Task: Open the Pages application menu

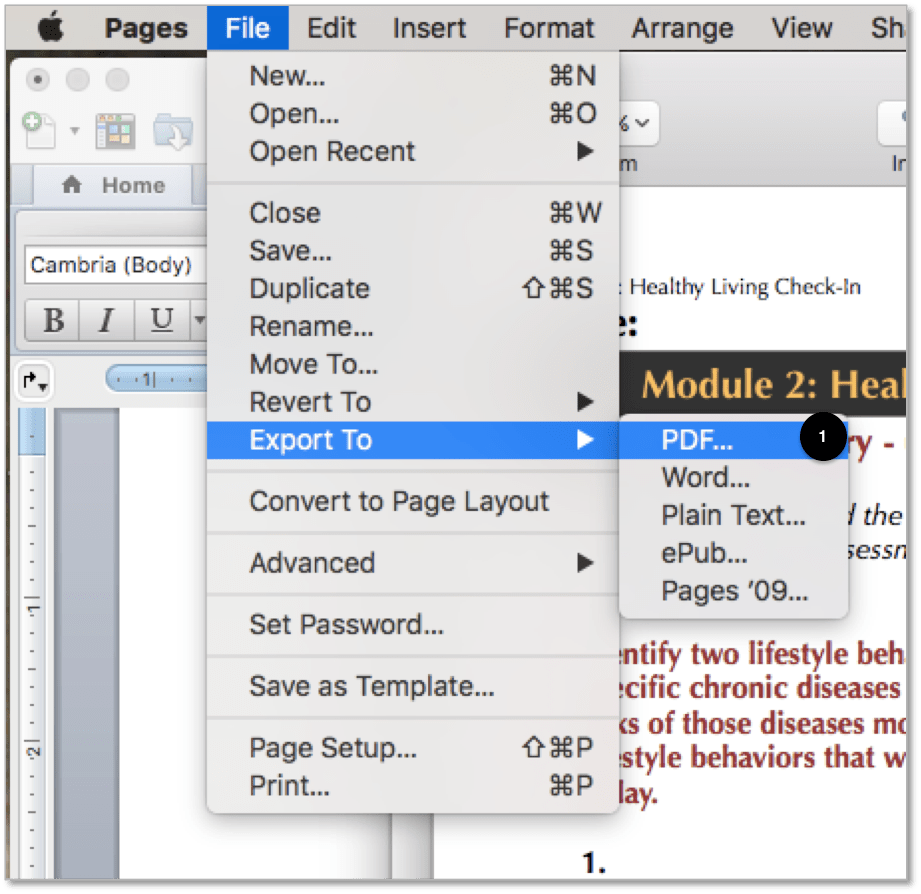Action: 146,28
